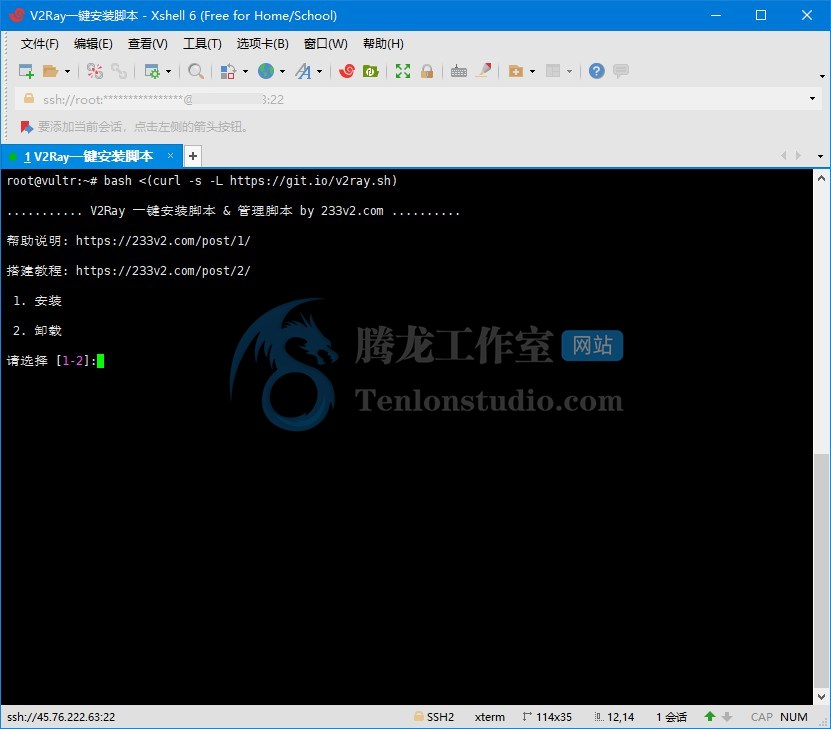Click the git.io/v2ray.sh URL in command

pyautogui.click(x=310, y=181)
